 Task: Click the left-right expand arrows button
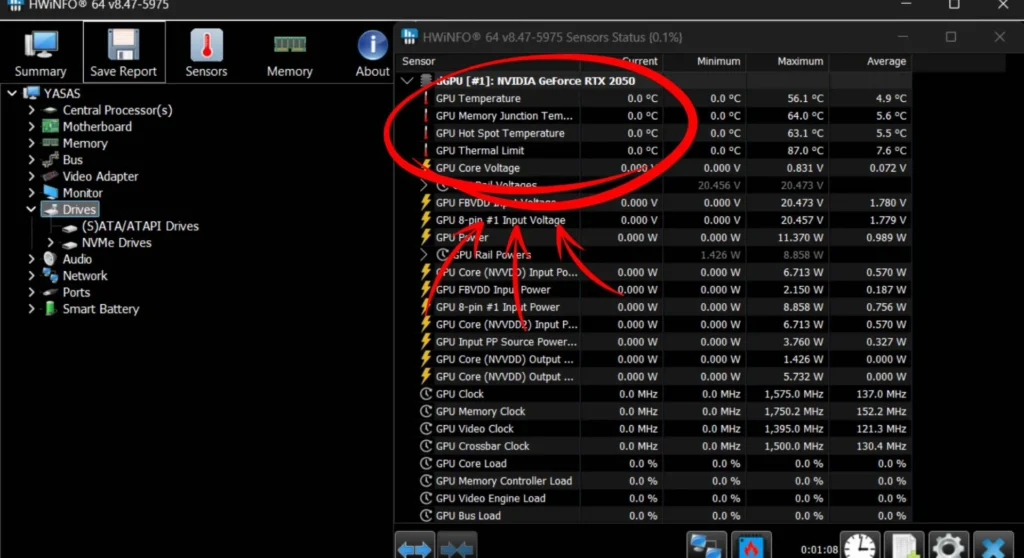point(415,545)
